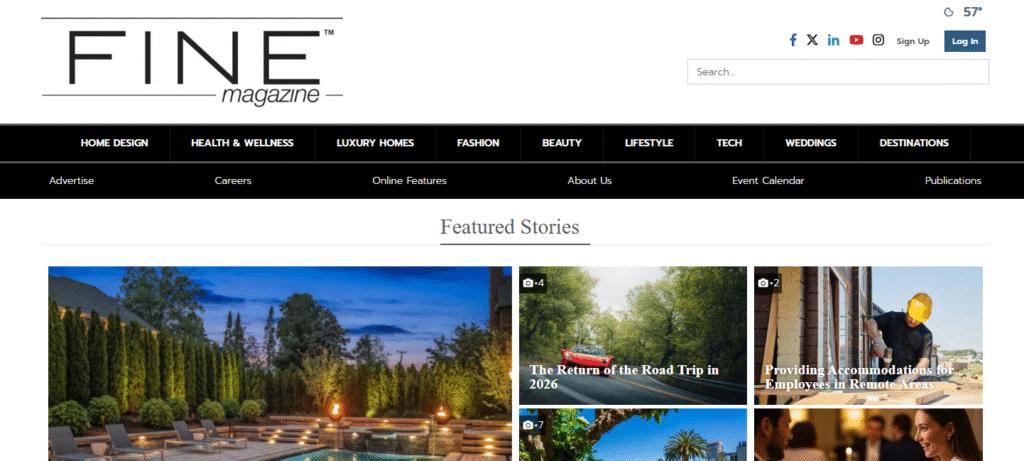Open the YouTube icon link
Viewport: 1024px width, 461px height.
pos(856,40)
